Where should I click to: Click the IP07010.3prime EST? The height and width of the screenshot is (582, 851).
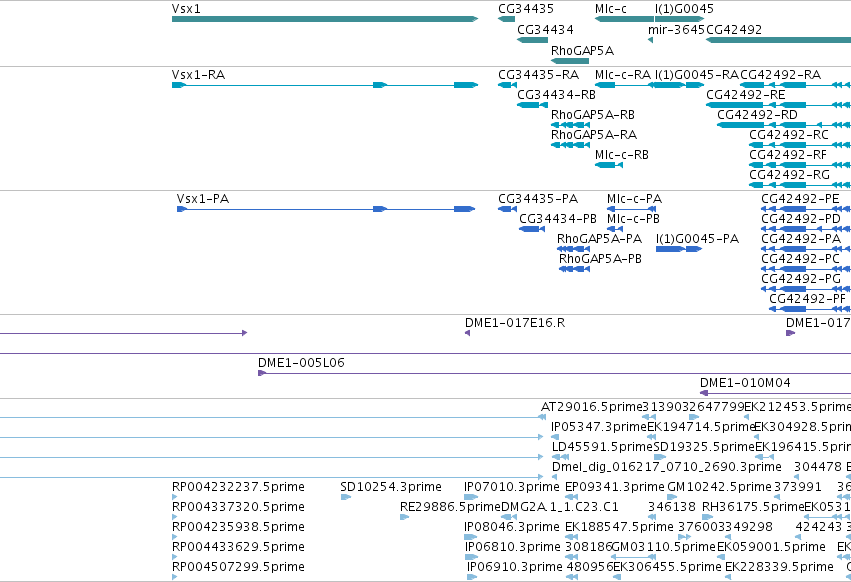coord(471,497)
